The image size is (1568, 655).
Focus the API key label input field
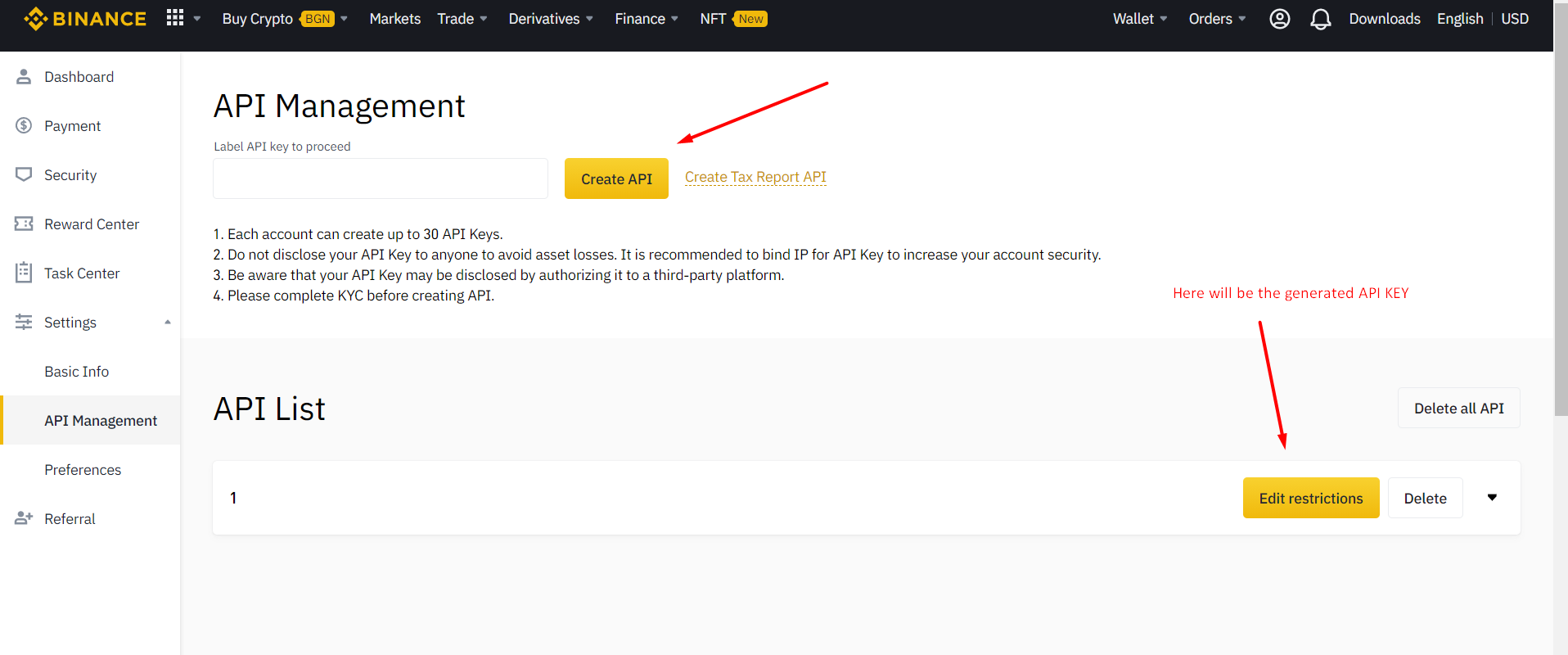[381, 178]
